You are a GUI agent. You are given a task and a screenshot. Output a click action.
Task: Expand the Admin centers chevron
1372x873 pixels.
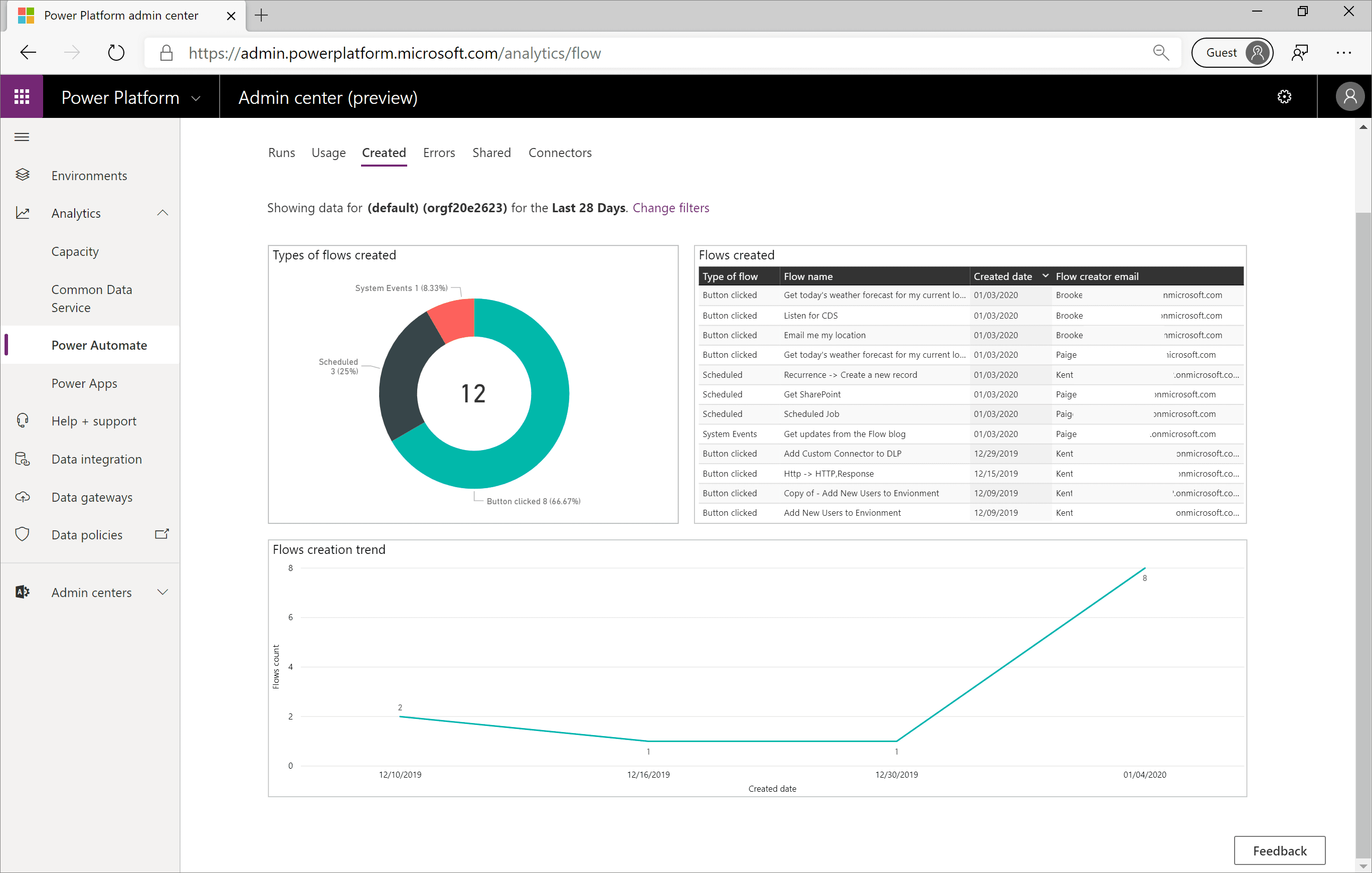pyautogui.click(x=162, y=592)
